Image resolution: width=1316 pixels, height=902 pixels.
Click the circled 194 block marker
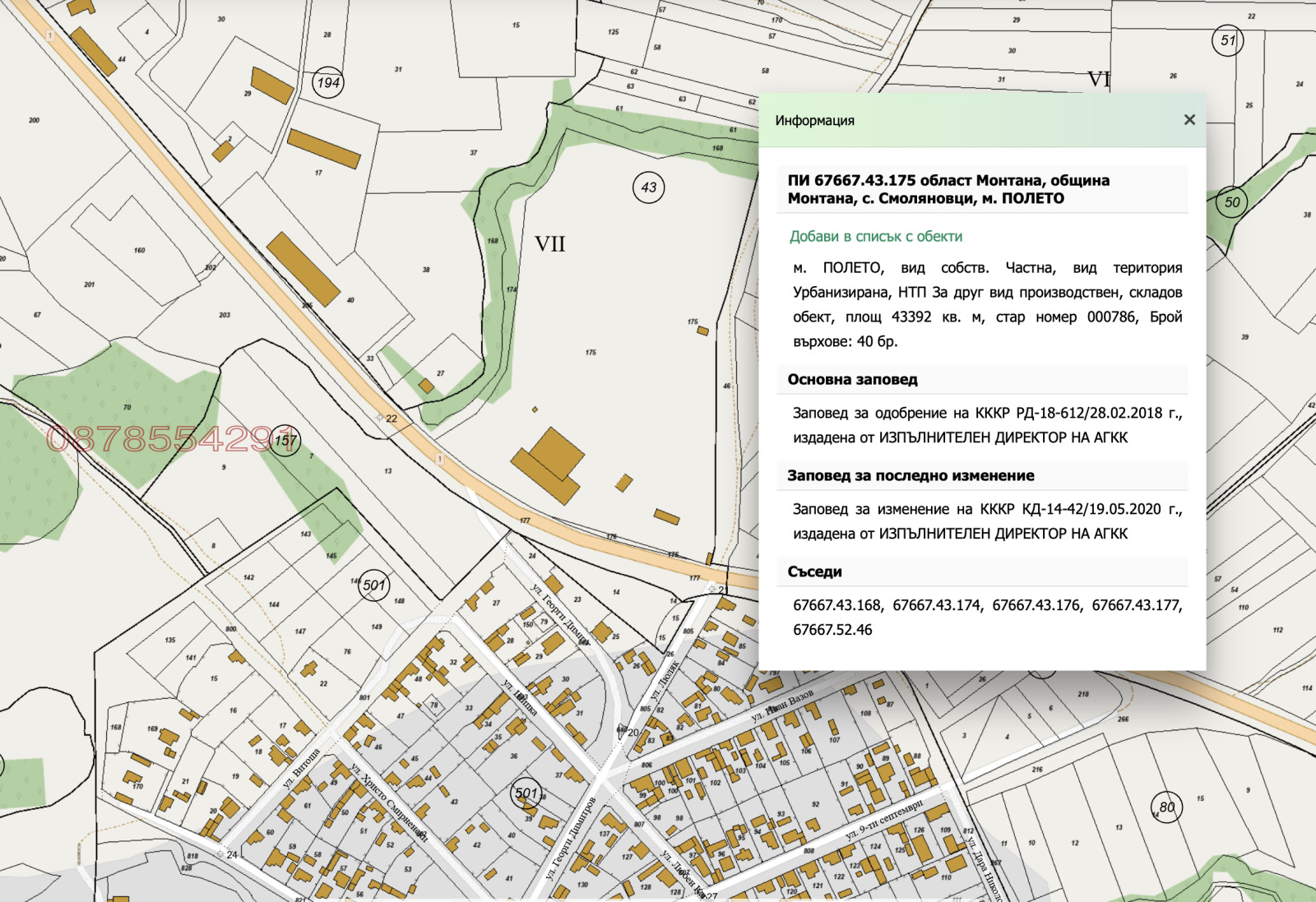(x=328, y=82)
